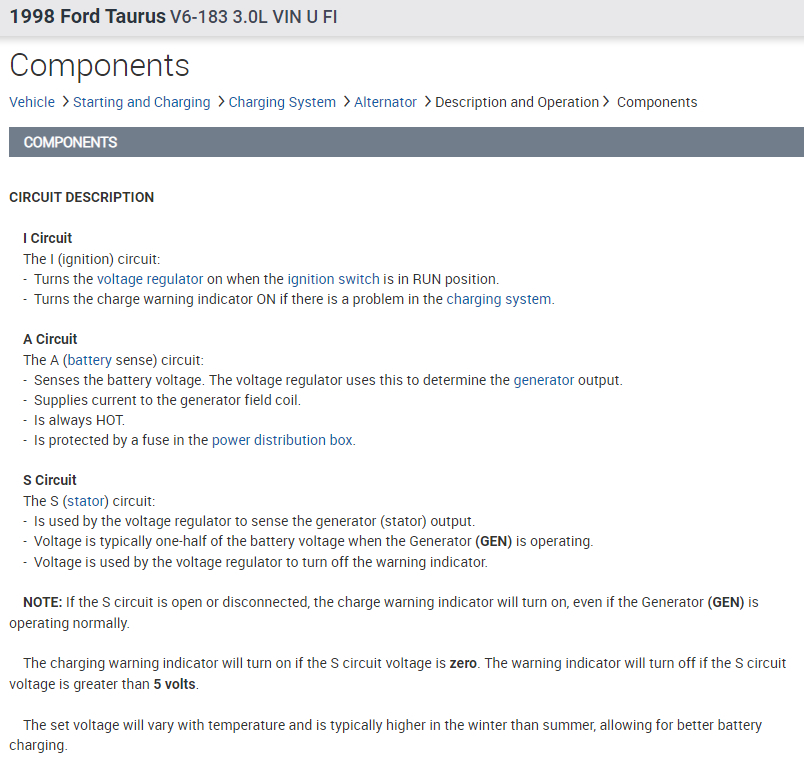804x769 pixels.
Task: Open the charging system link in the I Circuit text
Action: 498,299
